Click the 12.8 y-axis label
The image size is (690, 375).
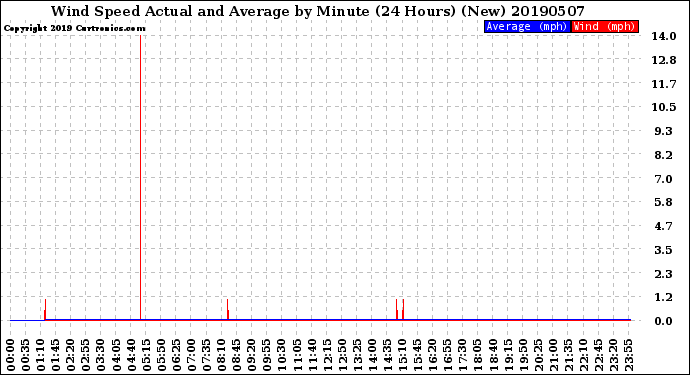664,60
